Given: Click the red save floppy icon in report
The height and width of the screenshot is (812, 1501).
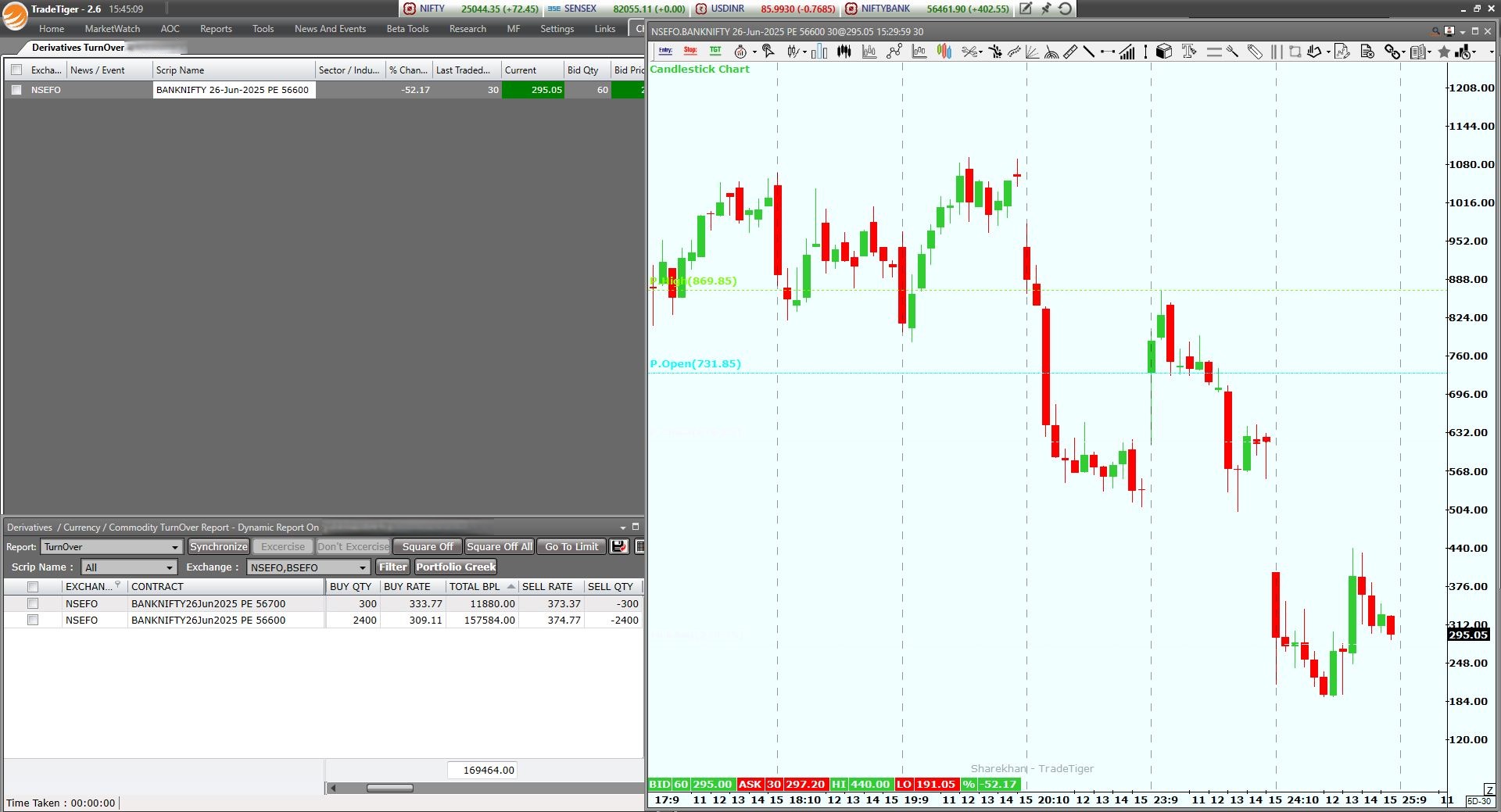Looking at the screenshot, I should (619, 546).
